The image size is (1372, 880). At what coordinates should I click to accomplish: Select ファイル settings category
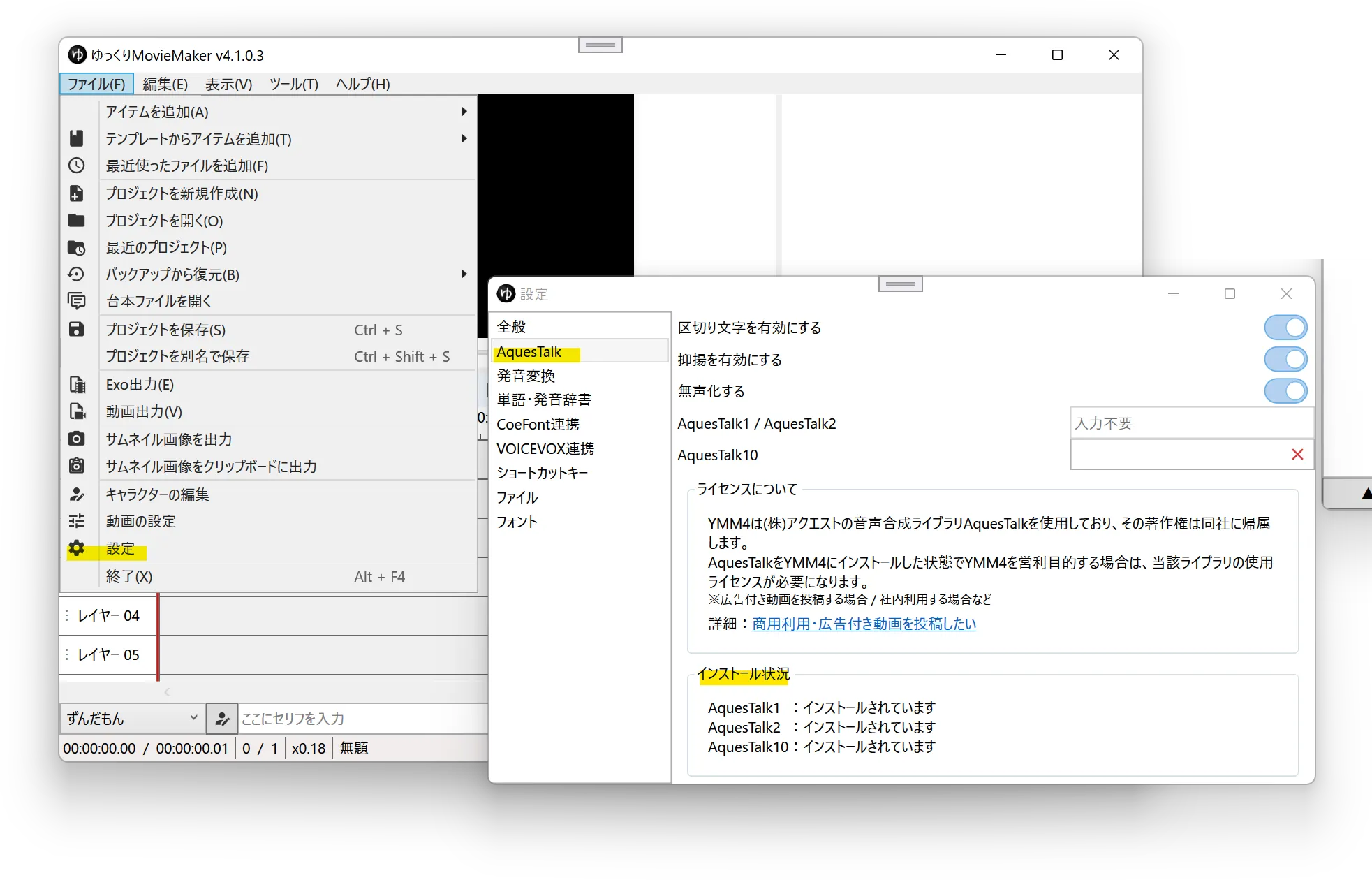click(580, 497)
